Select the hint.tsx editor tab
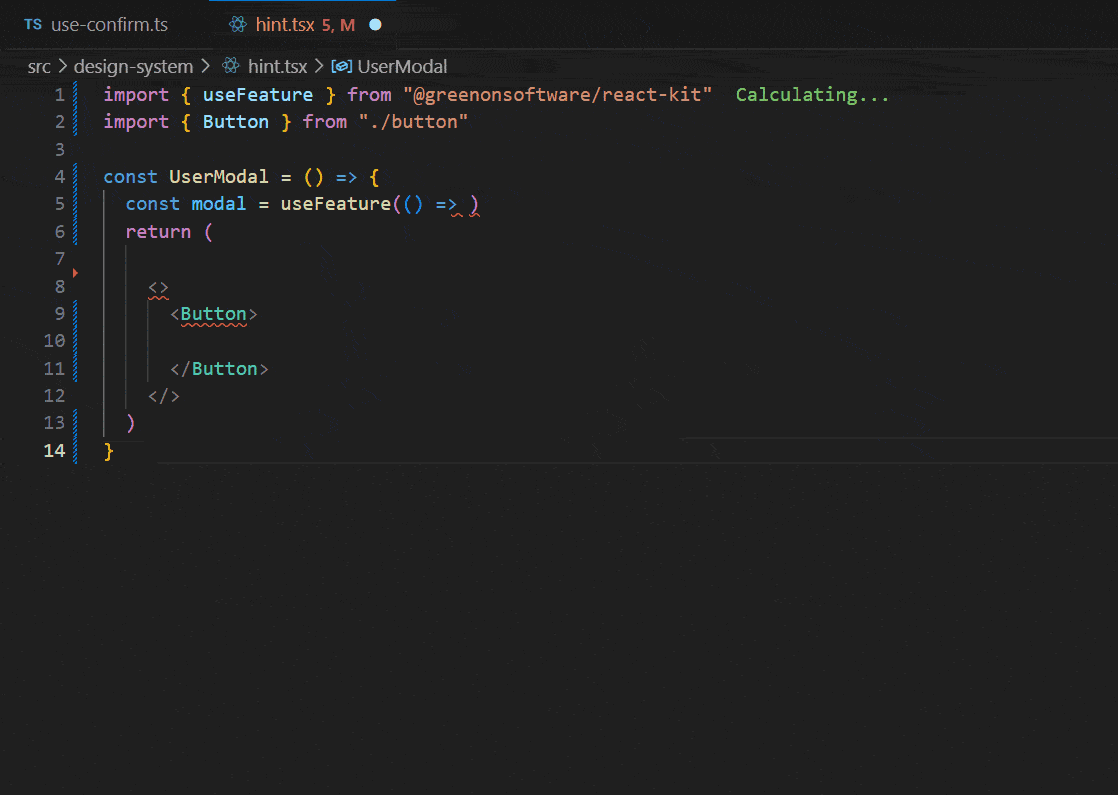The height and width of the screenshot is (795, 1118). click(304, 25)
